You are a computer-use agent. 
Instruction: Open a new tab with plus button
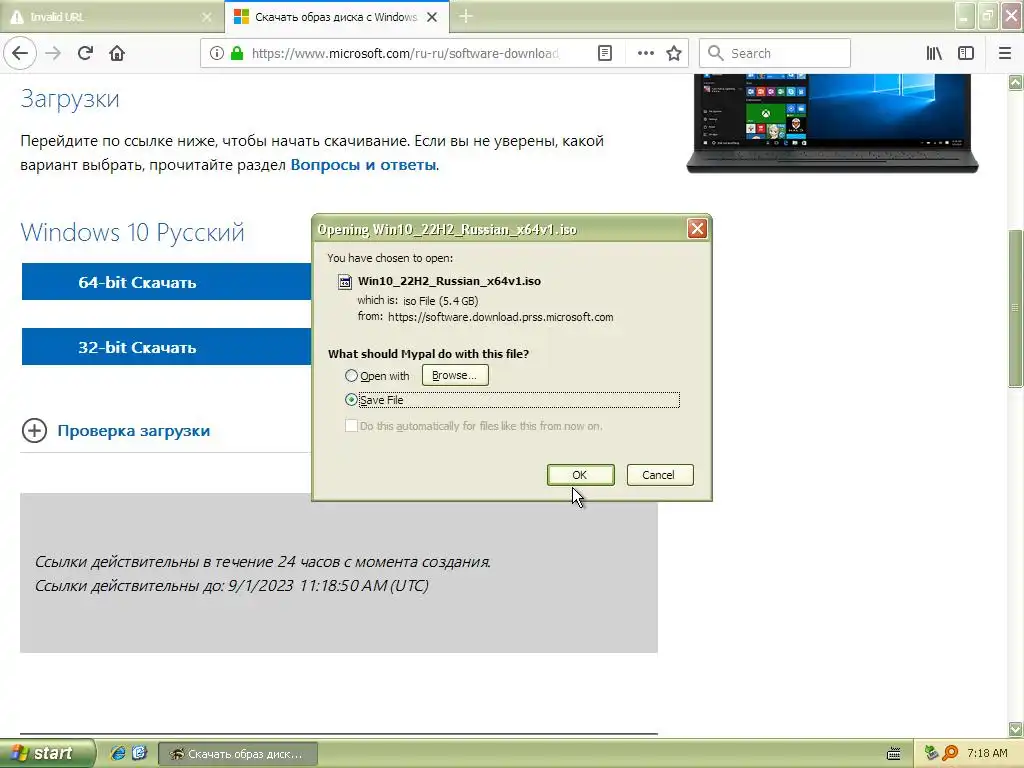[466, 16]
